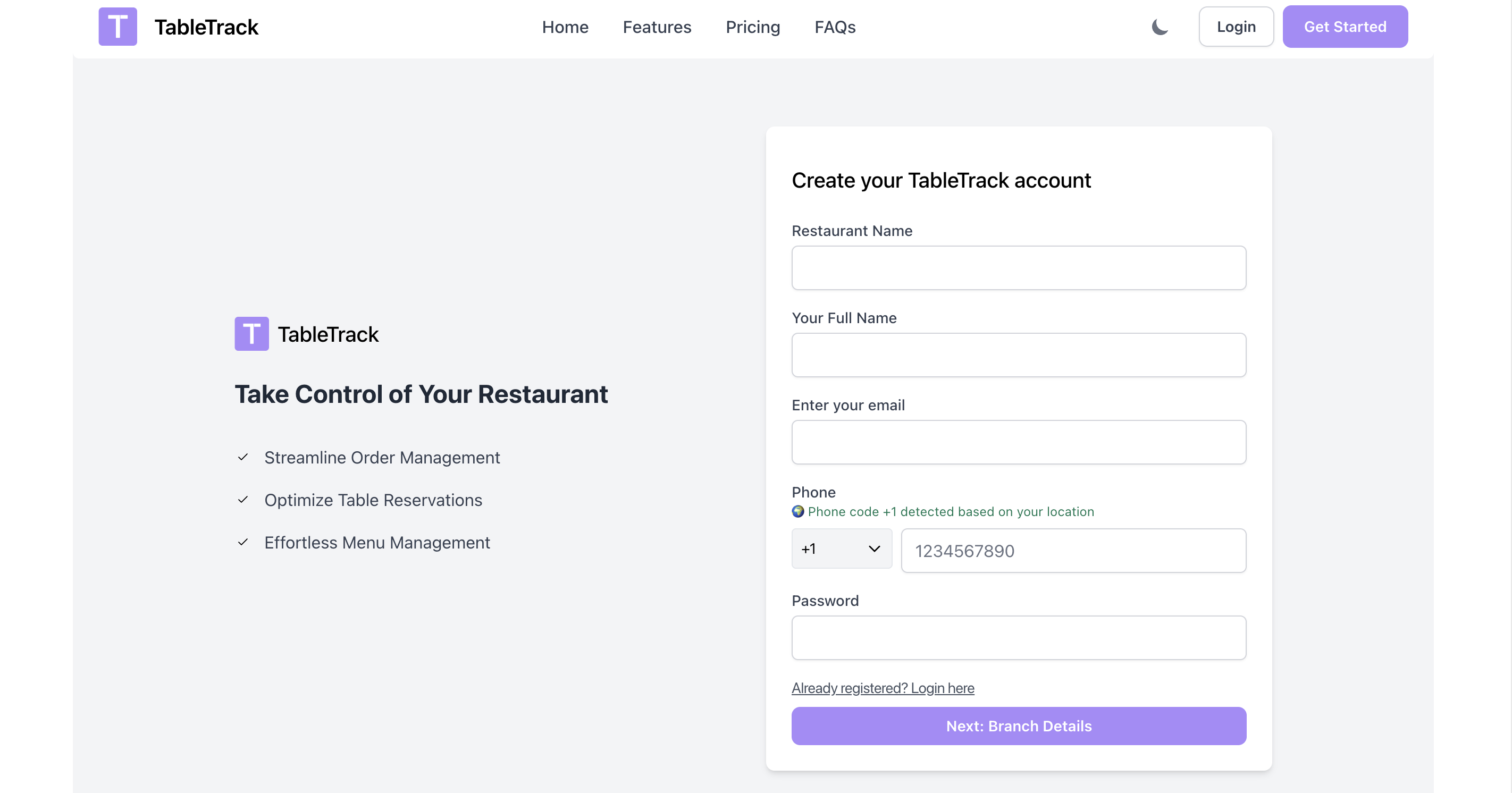Select the email input field
The image size is (1512, 793).
[1019, 442]
